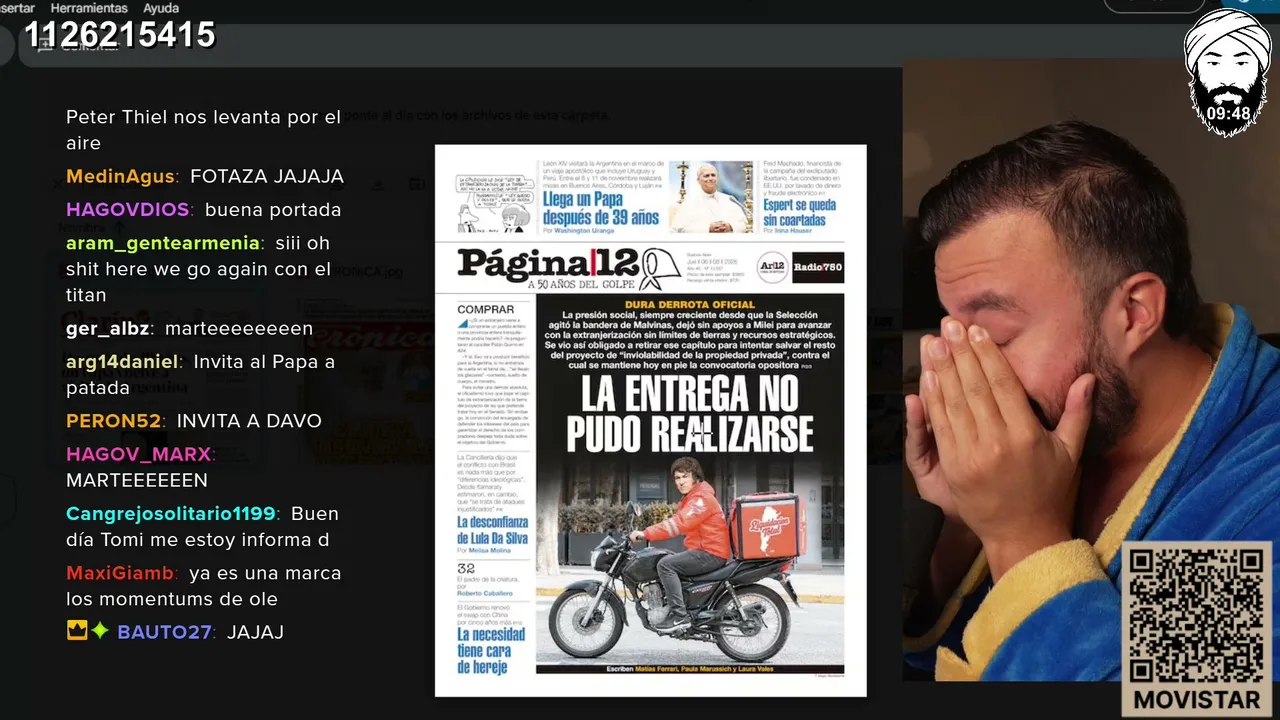Click the MOVISTAR label under the QR code

tap(1197, 699)
